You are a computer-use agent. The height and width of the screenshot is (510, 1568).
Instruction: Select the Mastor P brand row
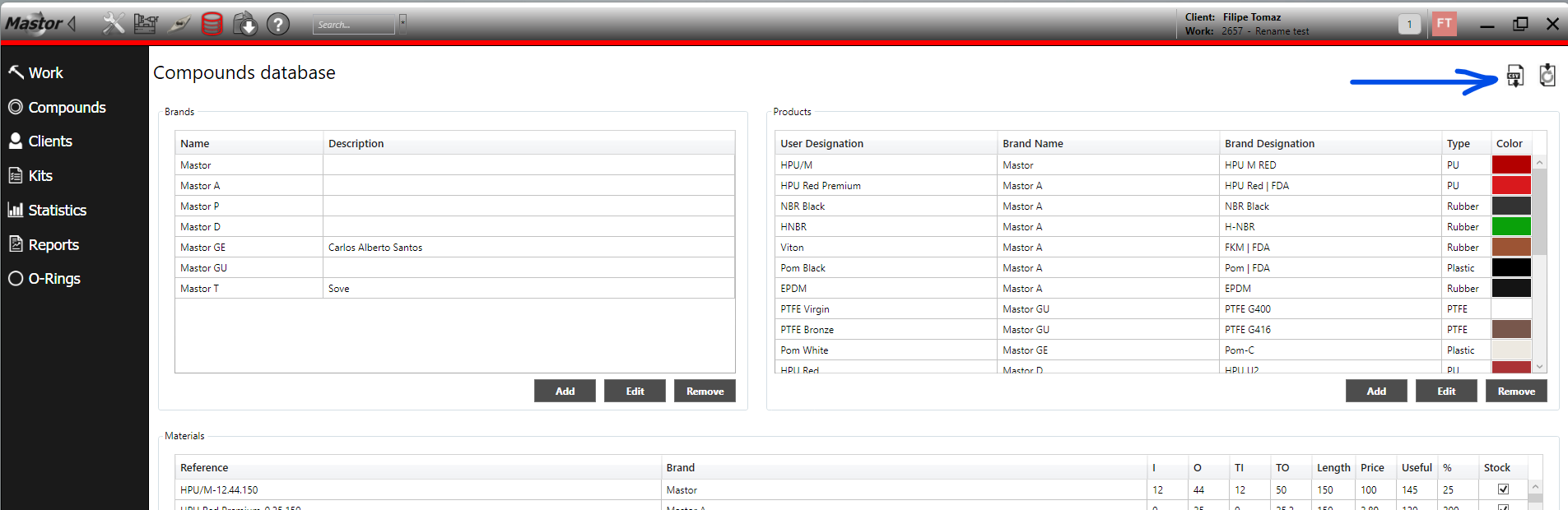454,206
